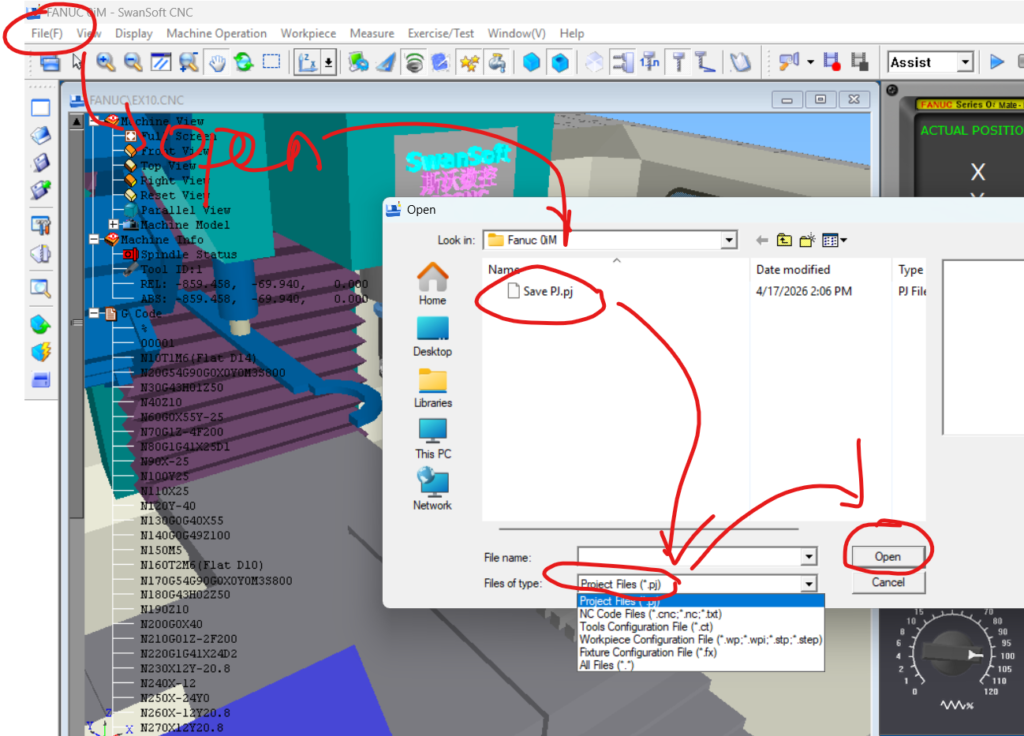Open the Home location in dialog sidebar

pos(432,283)
